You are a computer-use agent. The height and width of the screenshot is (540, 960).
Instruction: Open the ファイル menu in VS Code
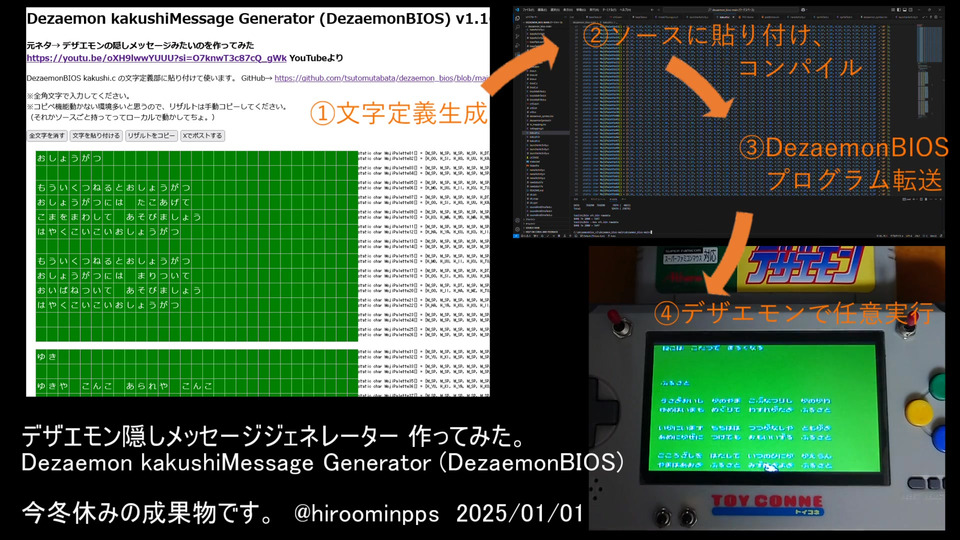528,10
